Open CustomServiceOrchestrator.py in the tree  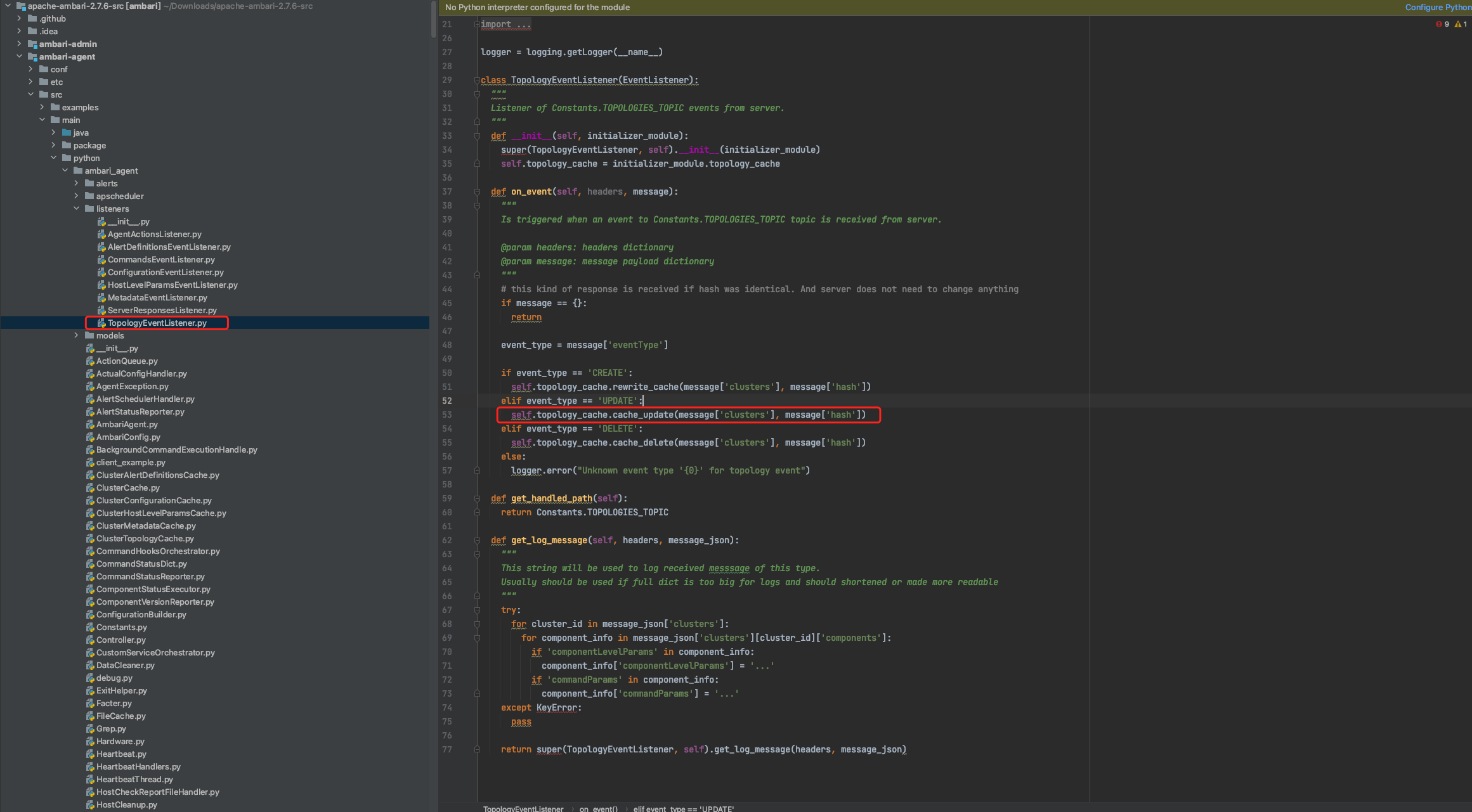click(155, 653)
